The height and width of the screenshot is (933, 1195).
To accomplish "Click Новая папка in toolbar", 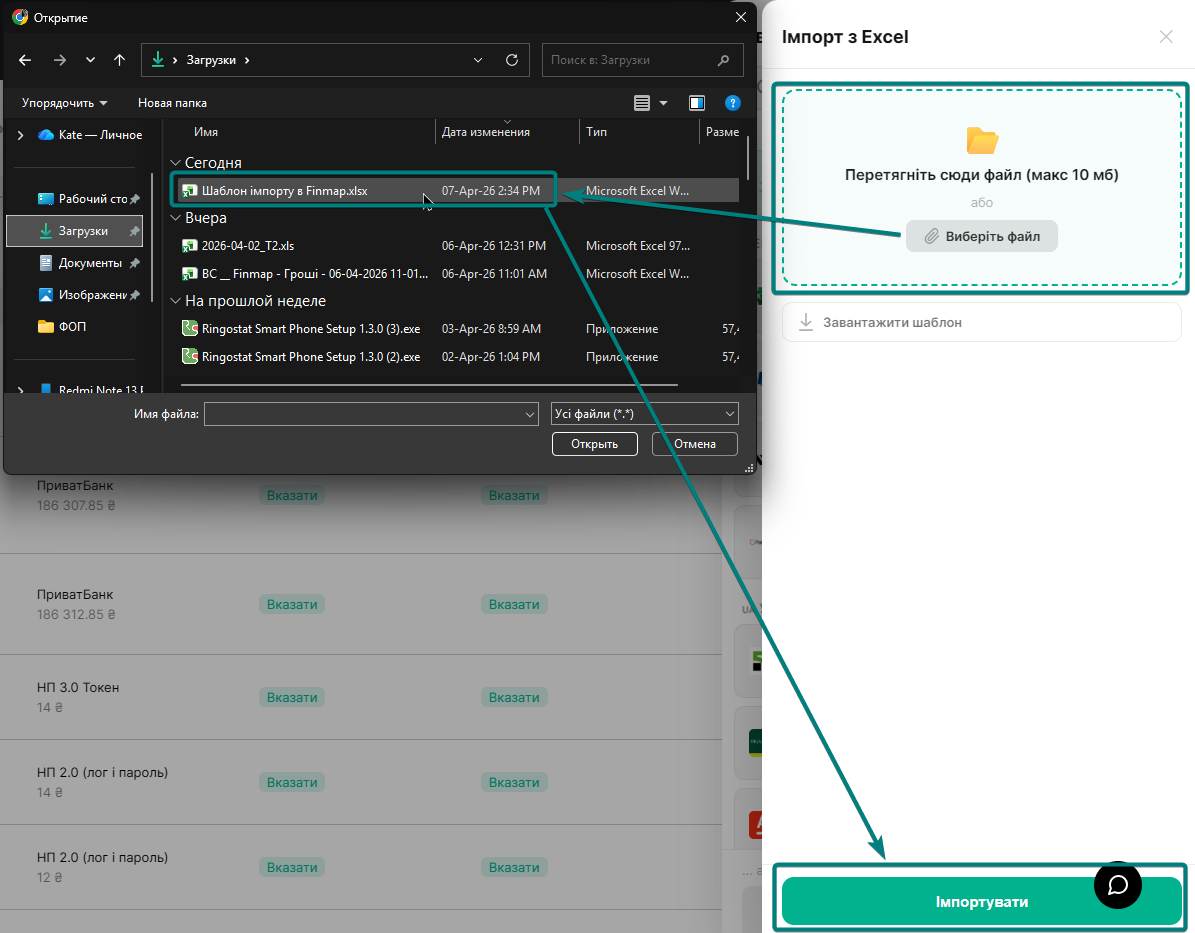I will pos(172,103).
